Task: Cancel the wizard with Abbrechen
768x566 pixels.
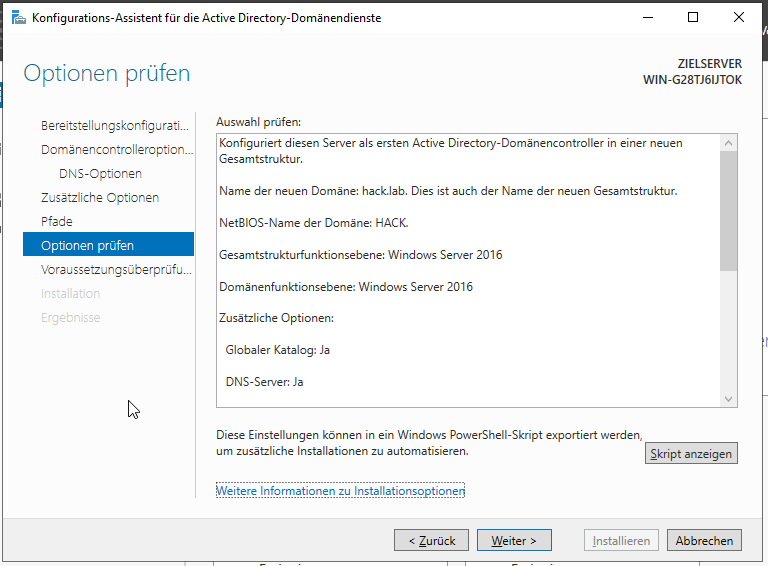Action: [704, 541]
